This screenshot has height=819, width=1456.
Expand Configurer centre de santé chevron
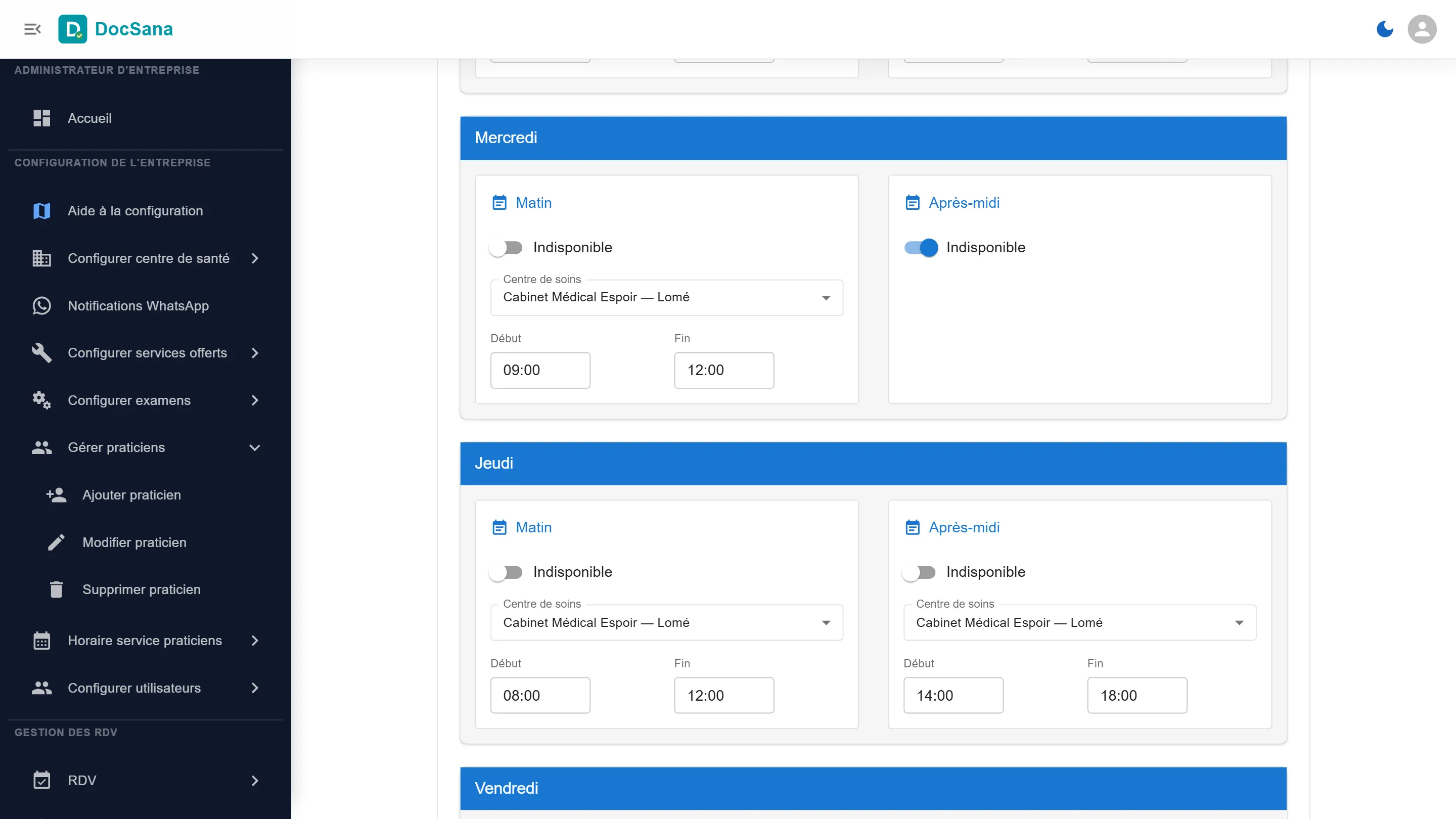(255, 258)
